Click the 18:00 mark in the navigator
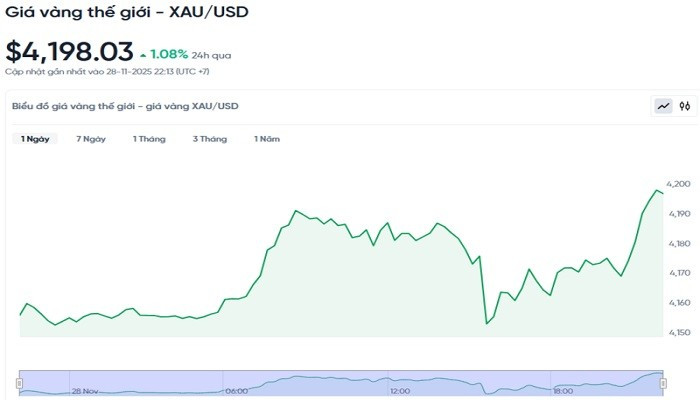This screenshot has width=700, height=400. pyautogui.click(x=563, y=391)
